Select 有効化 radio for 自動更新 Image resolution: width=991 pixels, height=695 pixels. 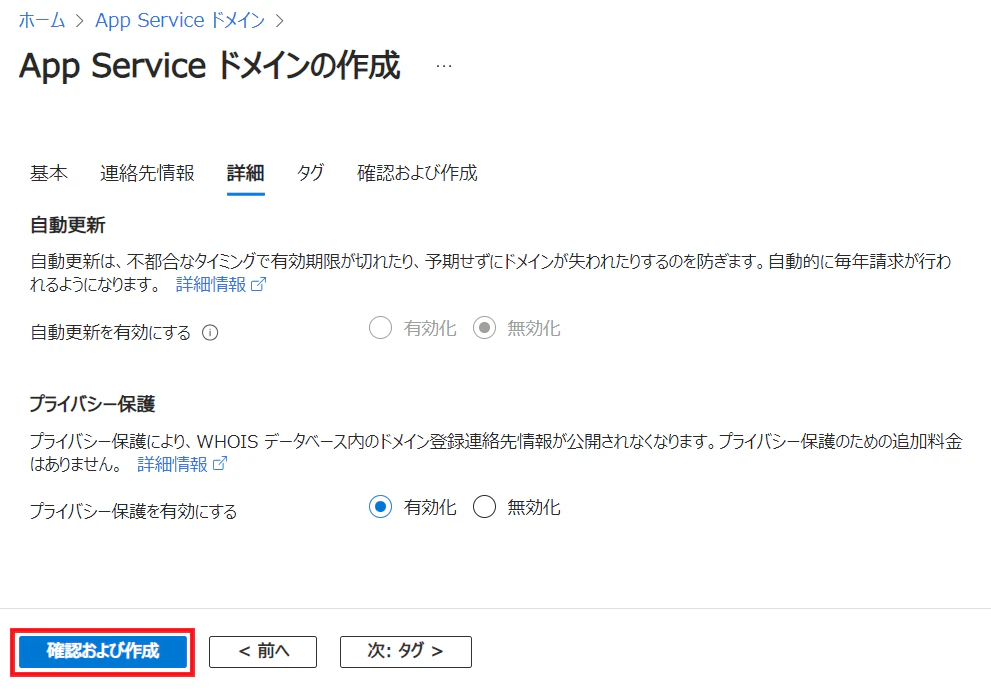click(x=380, y=328)
